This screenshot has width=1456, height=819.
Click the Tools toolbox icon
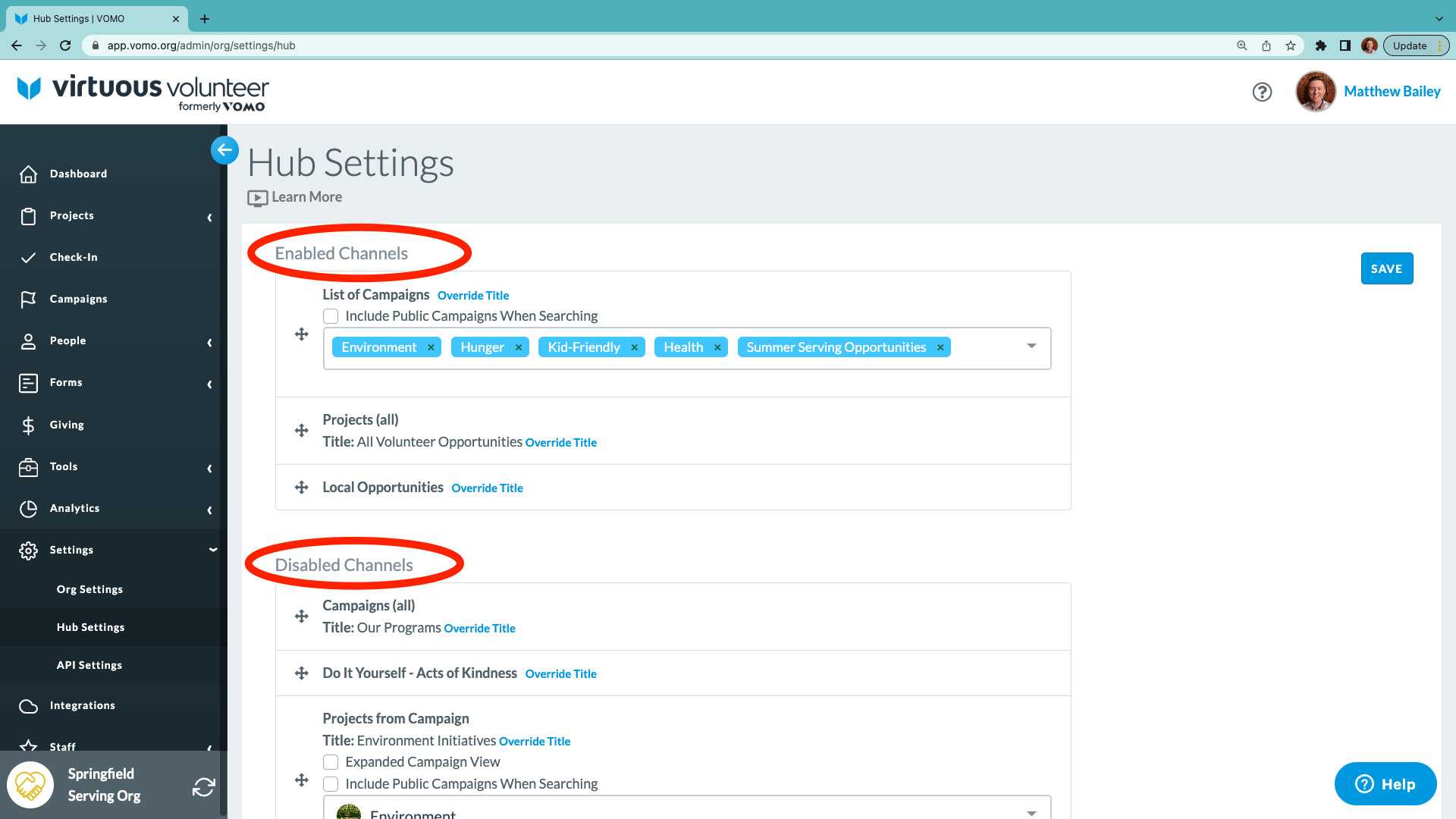click(28, 467)
